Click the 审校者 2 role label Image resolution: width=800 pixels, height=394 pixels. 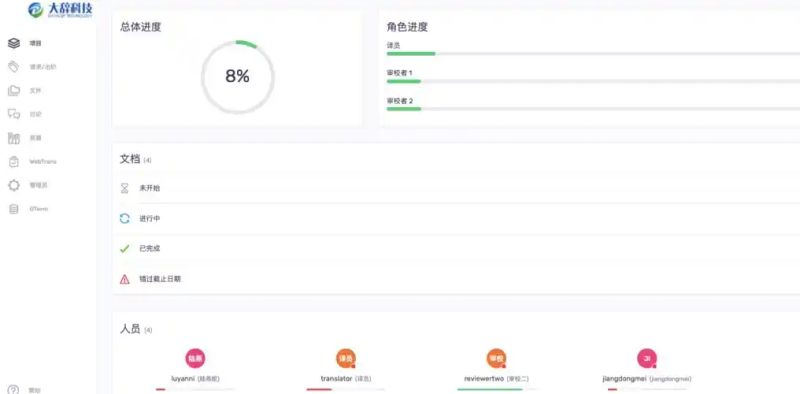point(400,101)
